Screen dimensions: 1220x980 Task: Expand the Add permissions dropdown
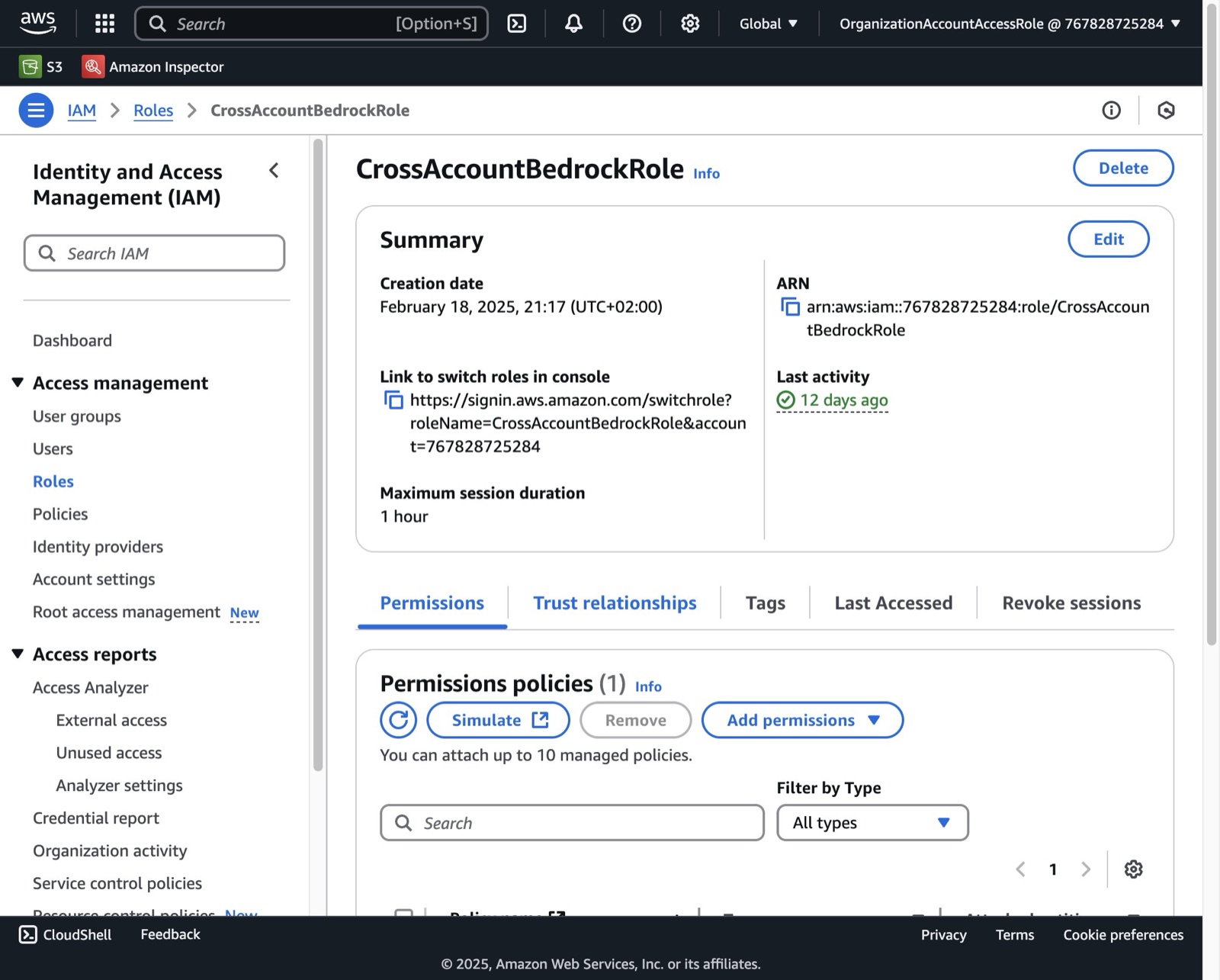pos(803,720)
